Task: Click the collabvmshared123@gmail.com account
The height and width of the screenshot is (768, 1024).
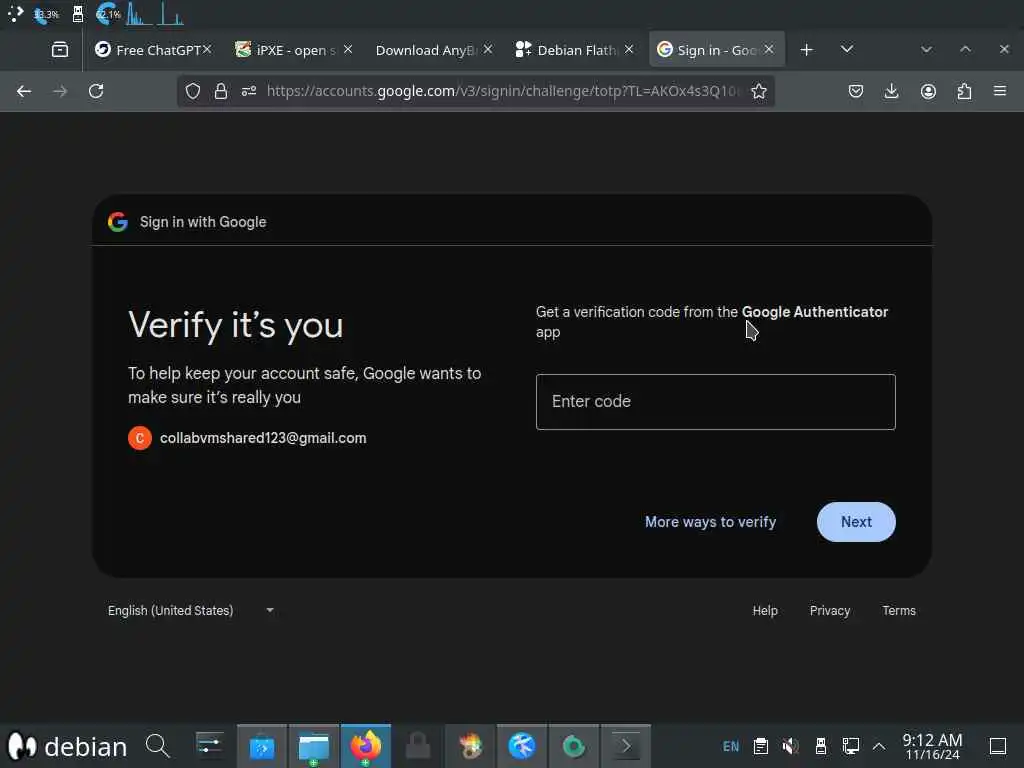Action: click(263, 438)
